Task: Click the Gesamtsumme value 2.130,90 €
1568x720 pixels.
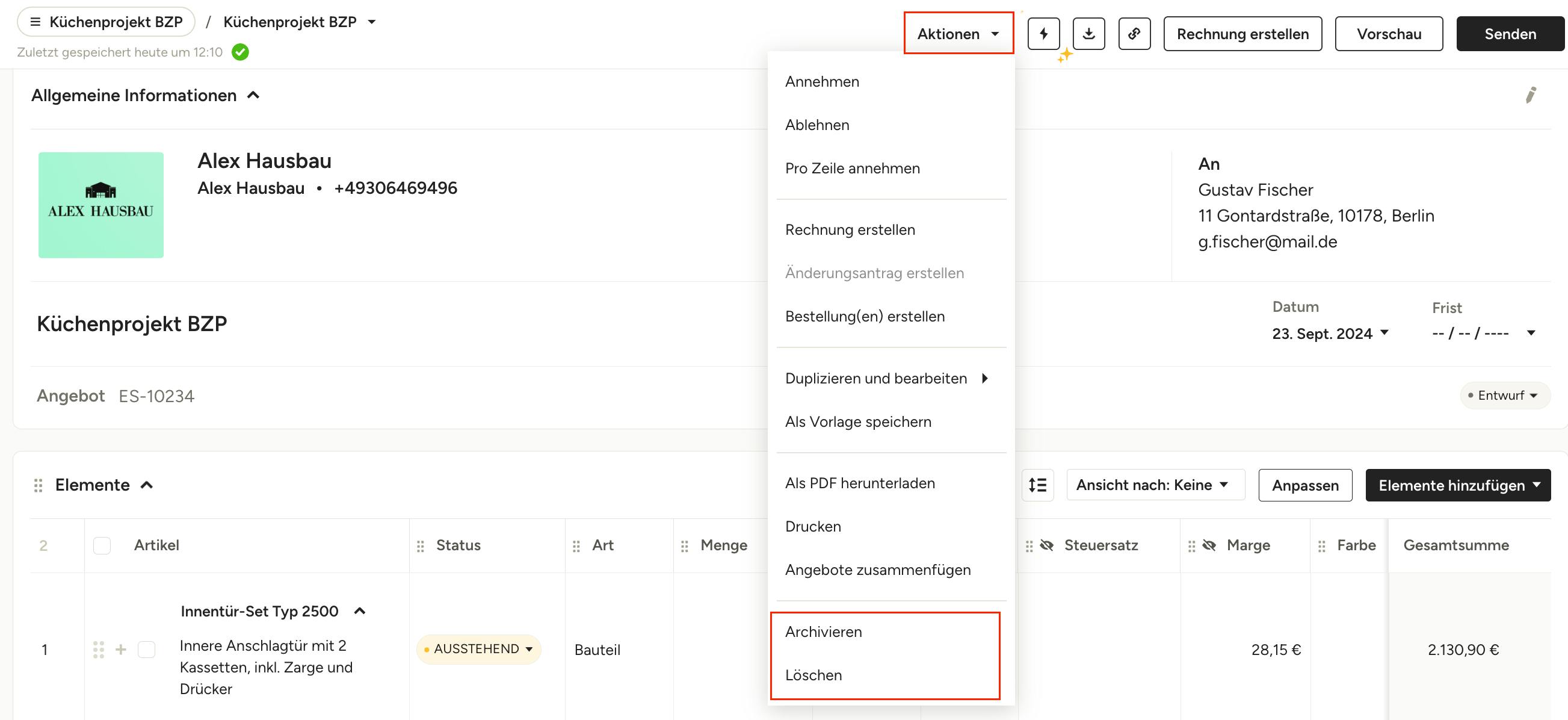Action: pyautogui.click(x=1463, y=650)
